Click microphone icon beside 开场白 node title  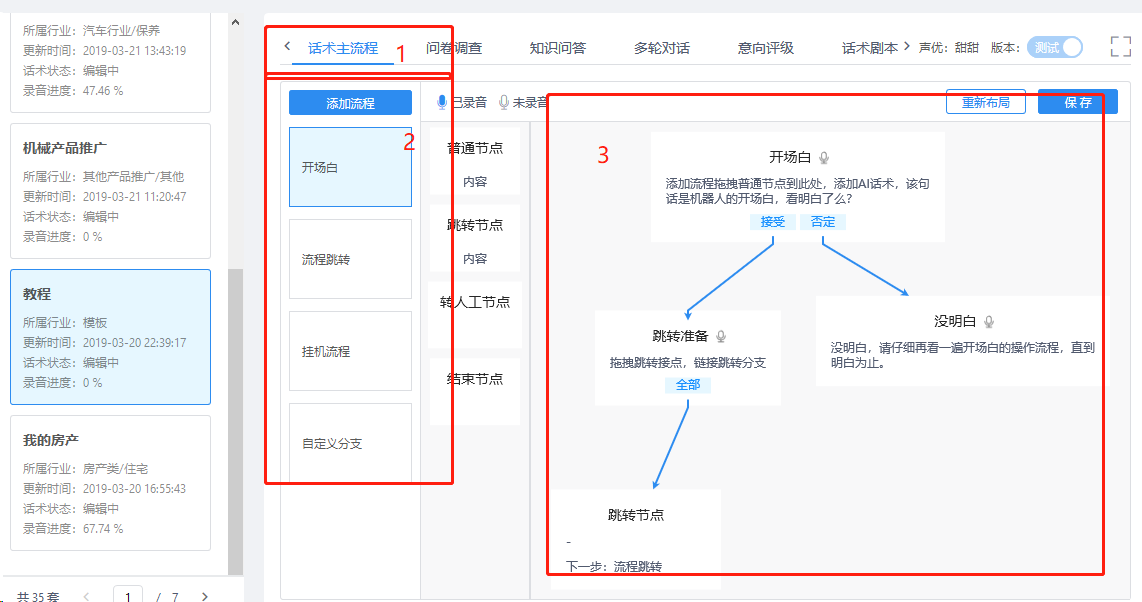coord(824,157)
